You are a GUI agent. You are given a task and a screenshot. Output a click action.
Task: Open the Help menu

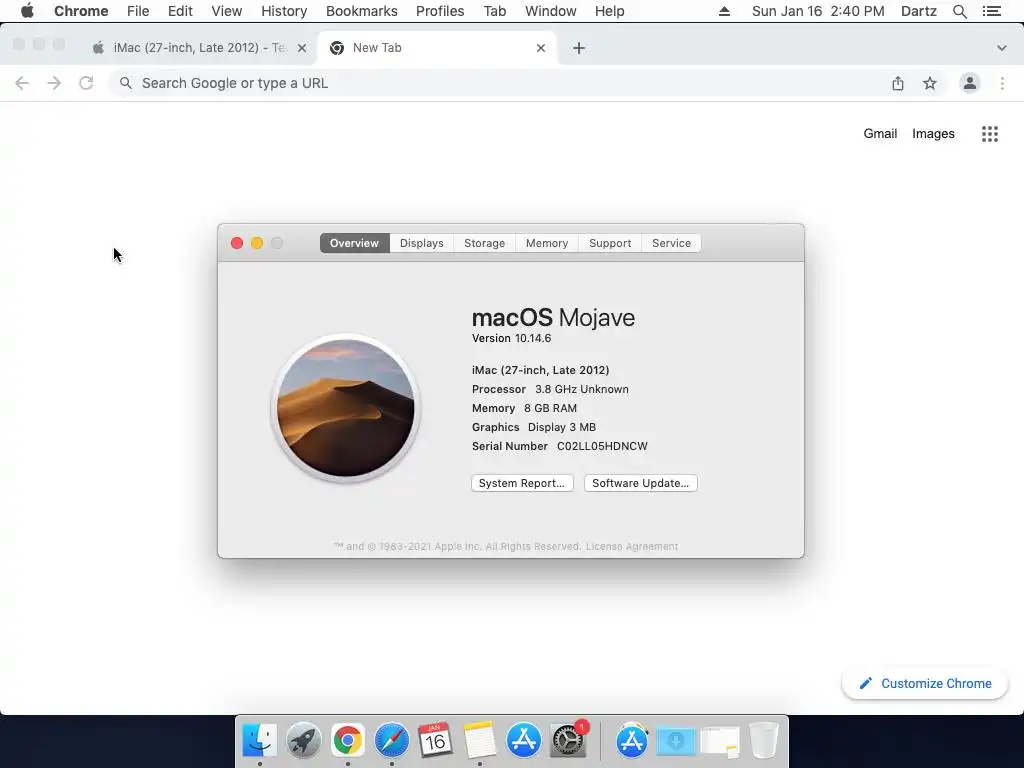click(609, 11)
